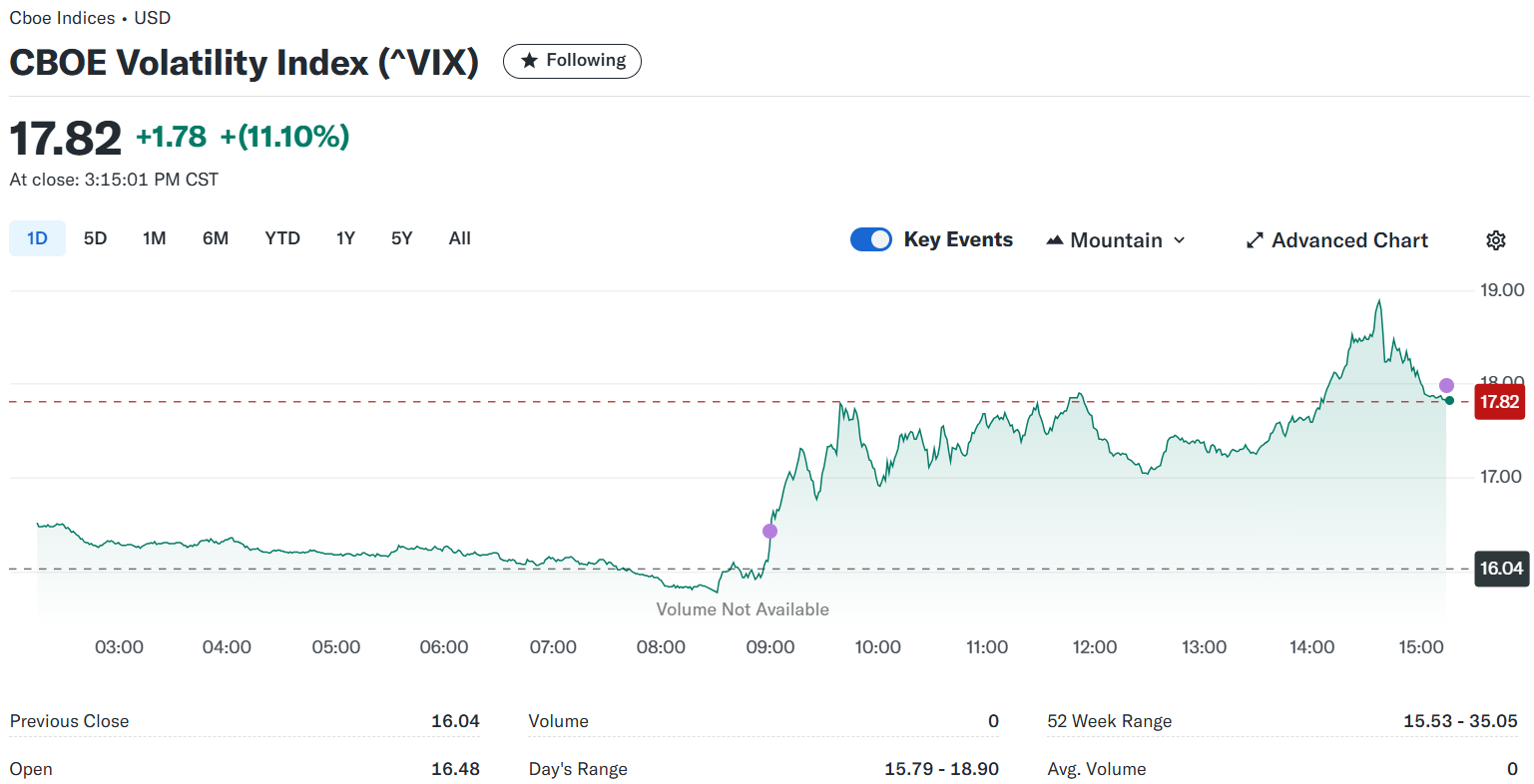Switch to the 6M range
Viewport: 1534px width, 784px height.
click(216, 238)
